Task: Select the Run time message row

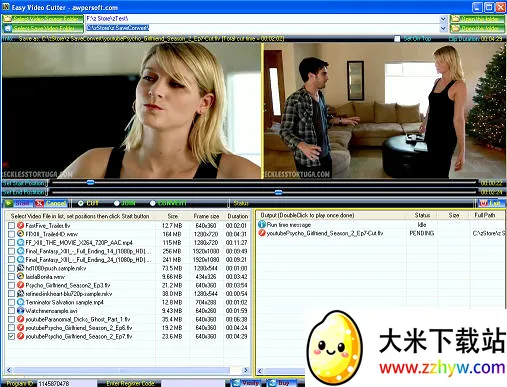Action: (x=381, y=225)
